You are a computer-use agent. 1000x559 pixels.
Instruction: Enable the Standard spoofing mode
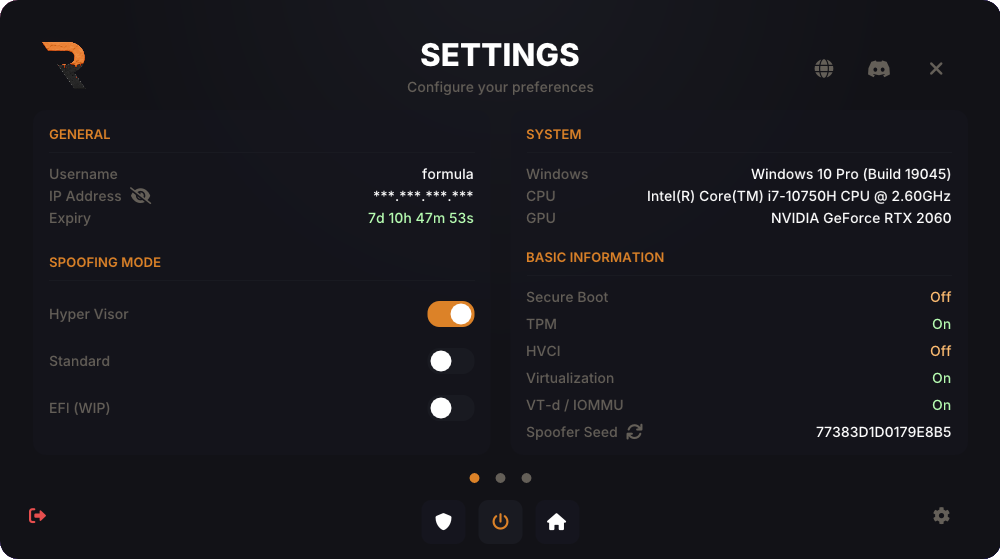point(451,361)
